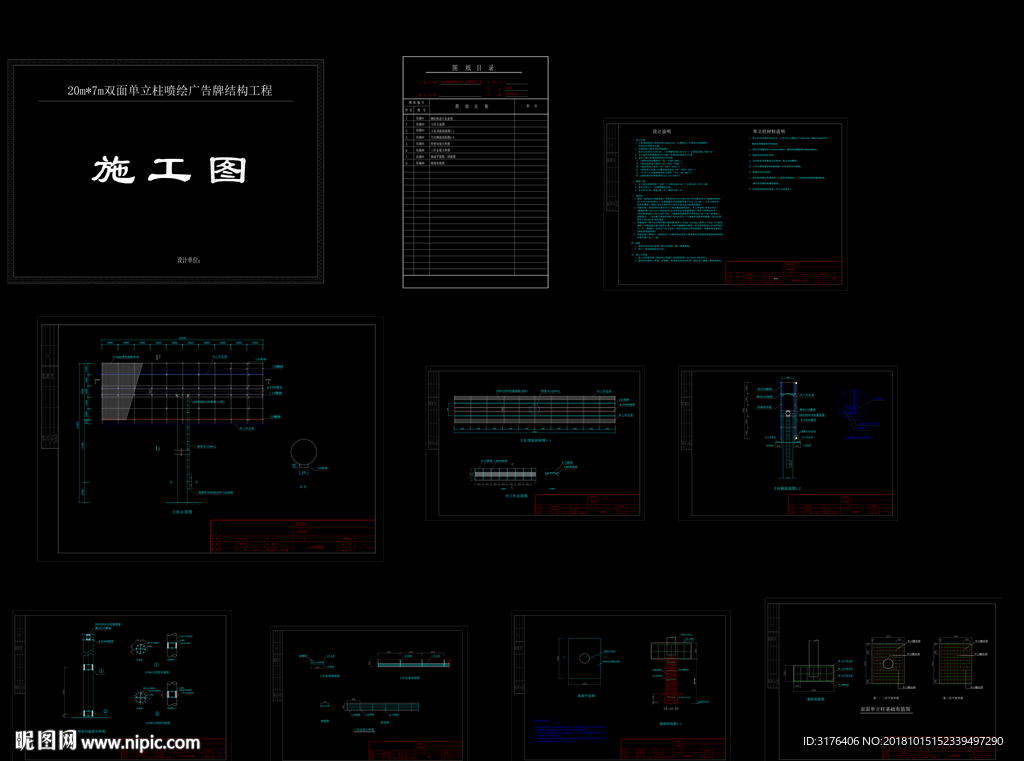1024x761 pixels.
Task: Open the column side section sheet
Action: (x=788, y=443)
